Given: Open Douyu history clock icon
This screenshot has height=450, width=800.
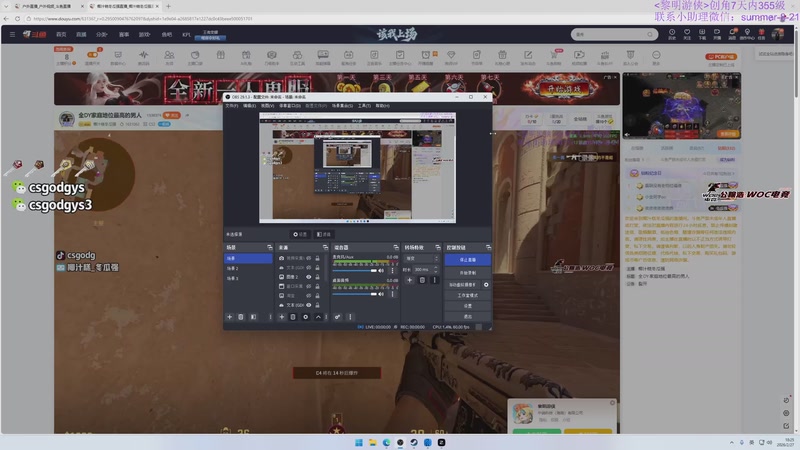Looking at the screenshot, I should (672, 34).
